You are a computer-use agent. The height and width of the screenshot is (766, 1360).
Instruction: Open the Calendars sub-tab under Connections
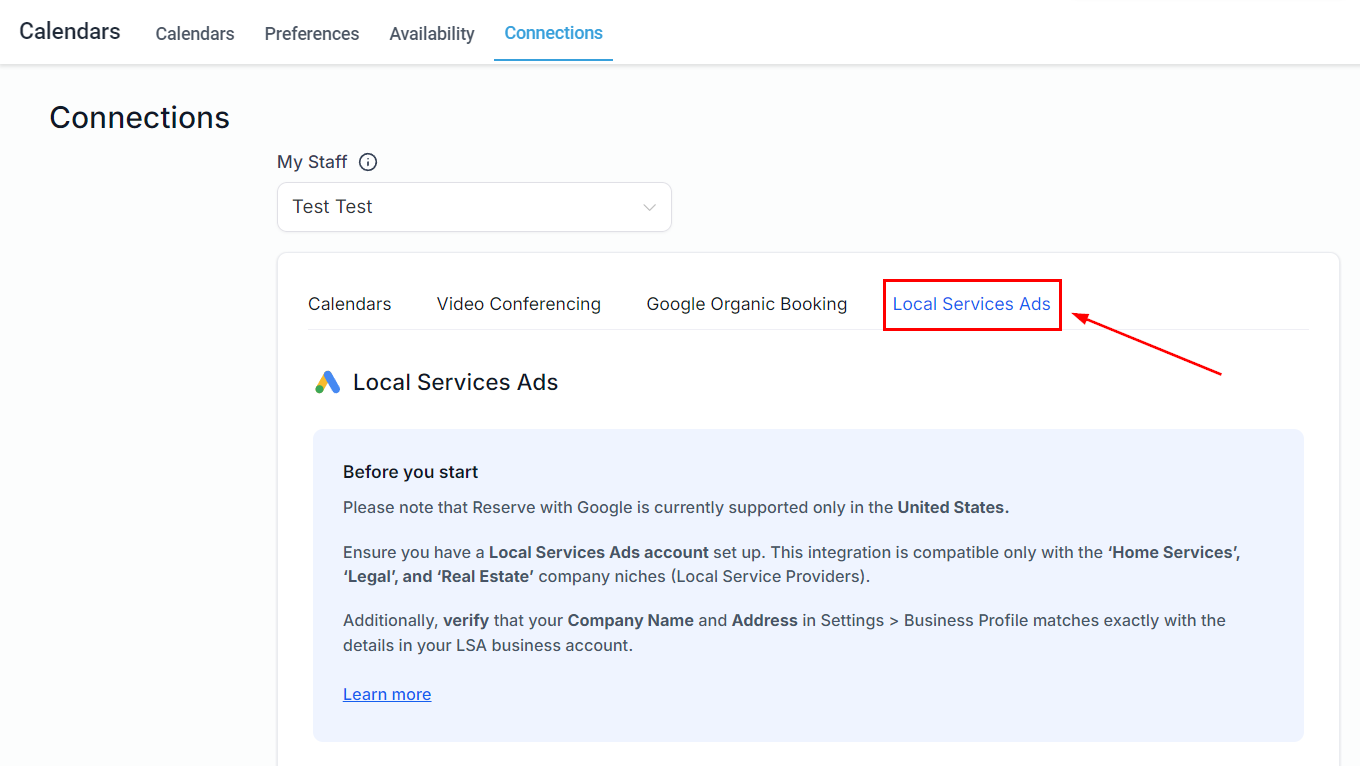pyautogui.click(x=349, y=304)
